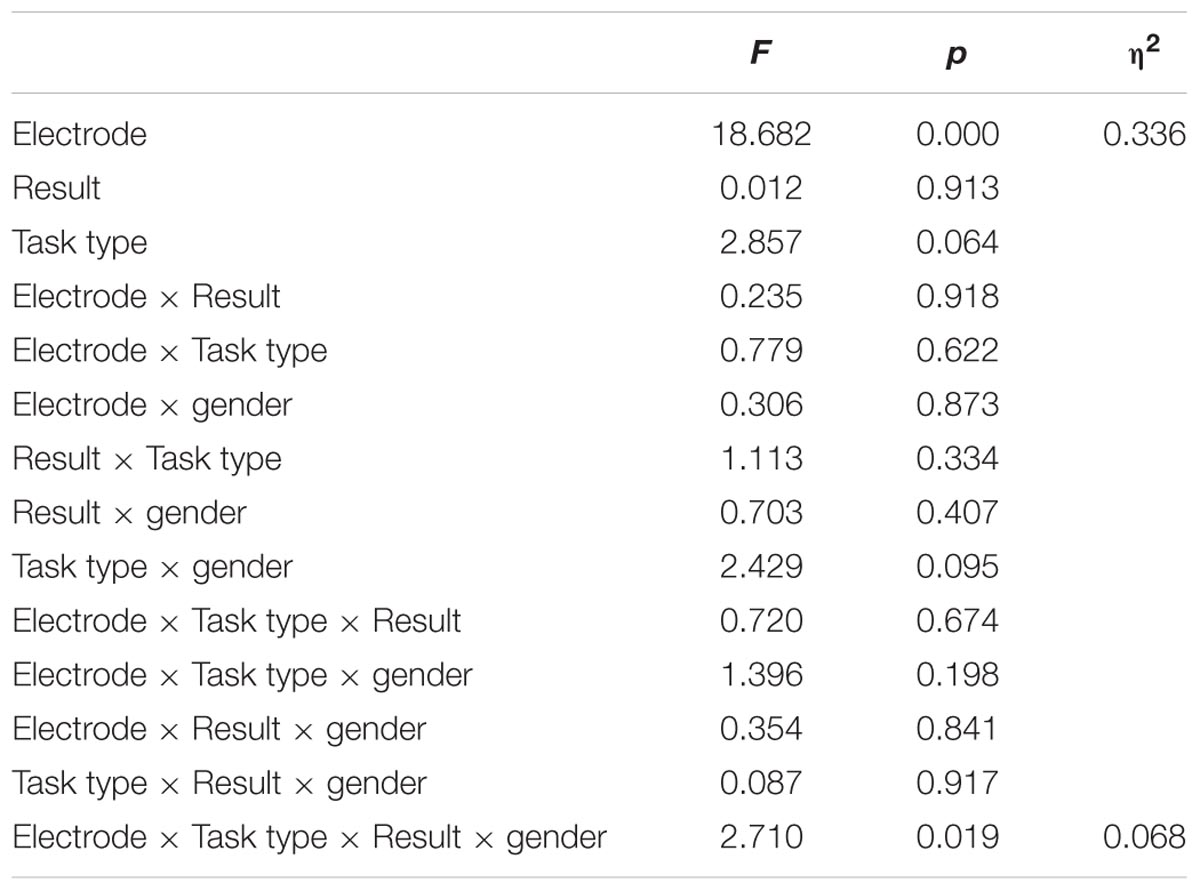The image size is (1200, 891).
Task: Select the Task type row label
Action: coord(80,243)
